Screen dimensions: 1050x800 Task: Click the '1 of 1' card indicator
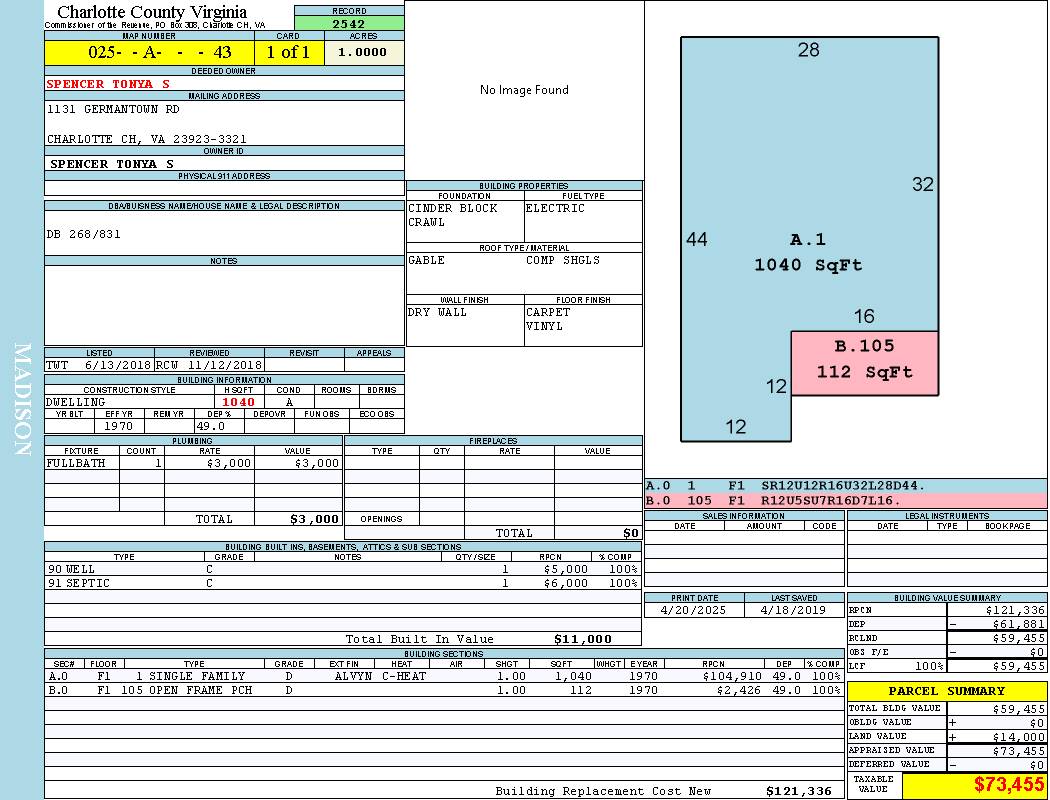click(x=288, y=53)
